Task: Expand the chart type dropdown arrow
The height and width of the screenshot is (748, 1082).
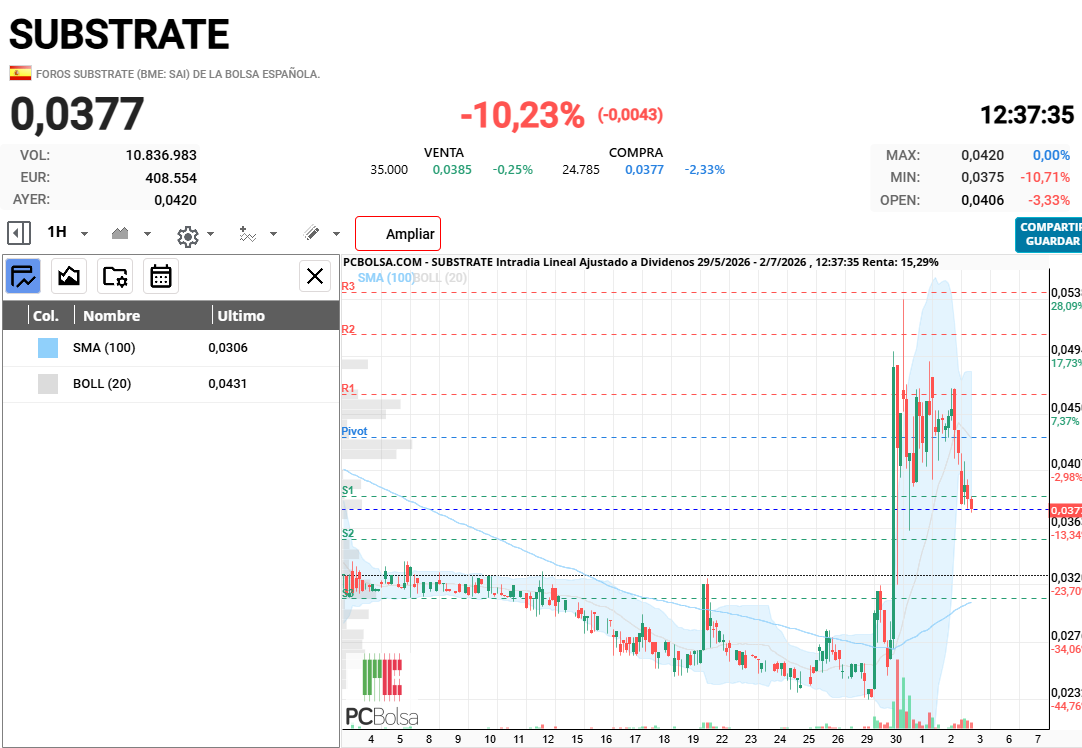Action: 147,234
